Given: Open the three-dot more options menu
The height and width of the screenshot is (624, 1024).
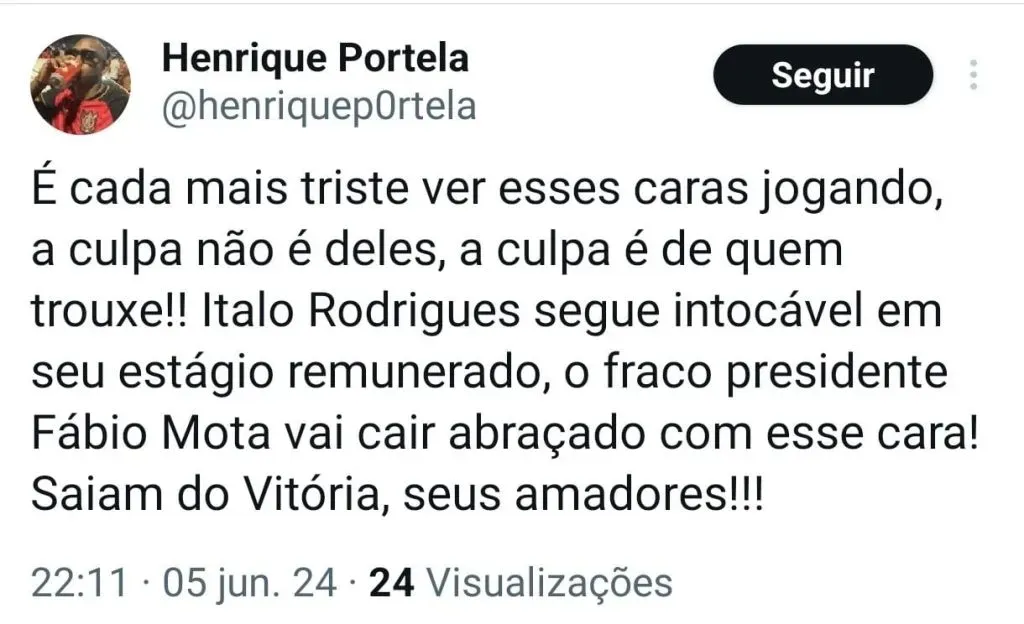Looking at the screenshot, I should pyautogui.click(x=974, y=75).
